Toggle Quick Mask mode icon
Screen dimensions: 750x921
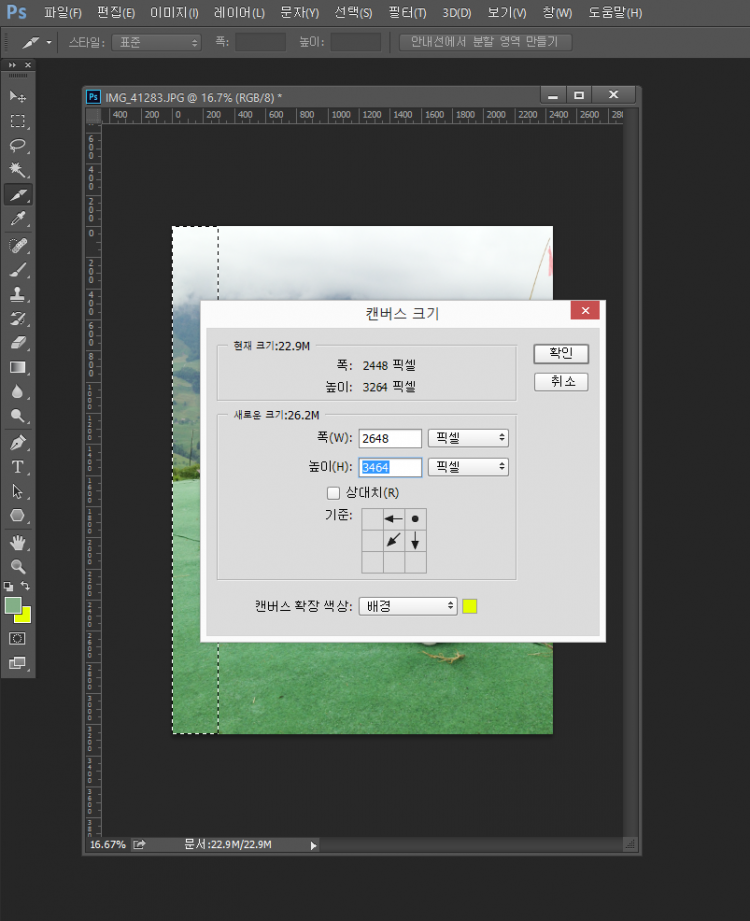(18, 638)
